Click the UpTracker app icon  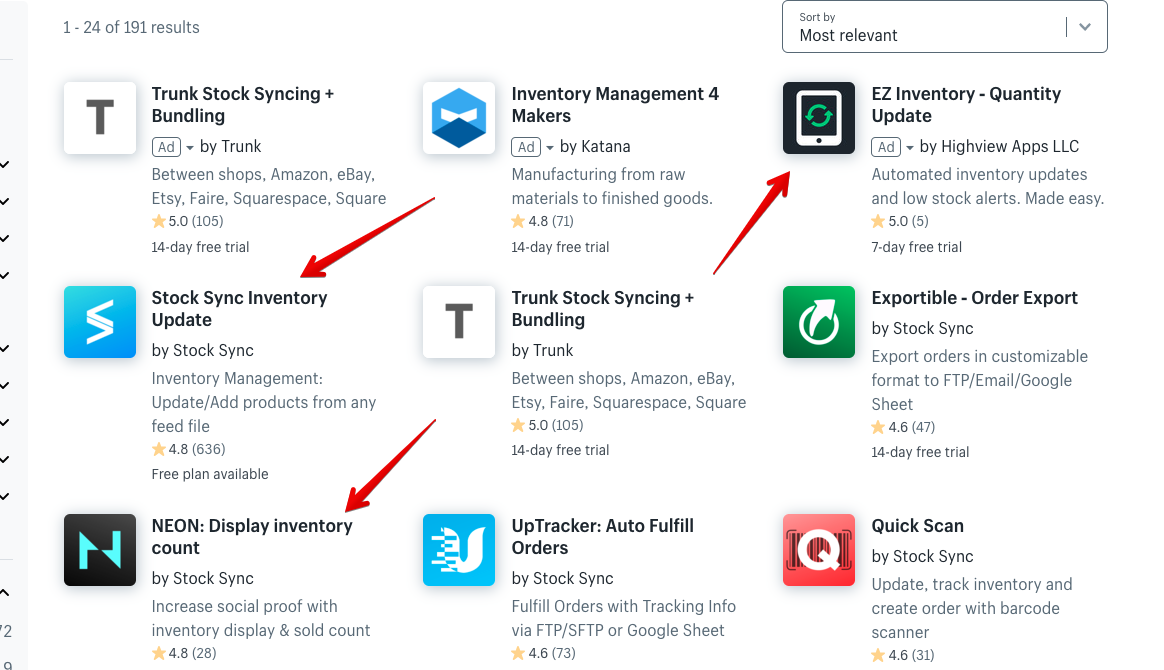coord(459,550)
